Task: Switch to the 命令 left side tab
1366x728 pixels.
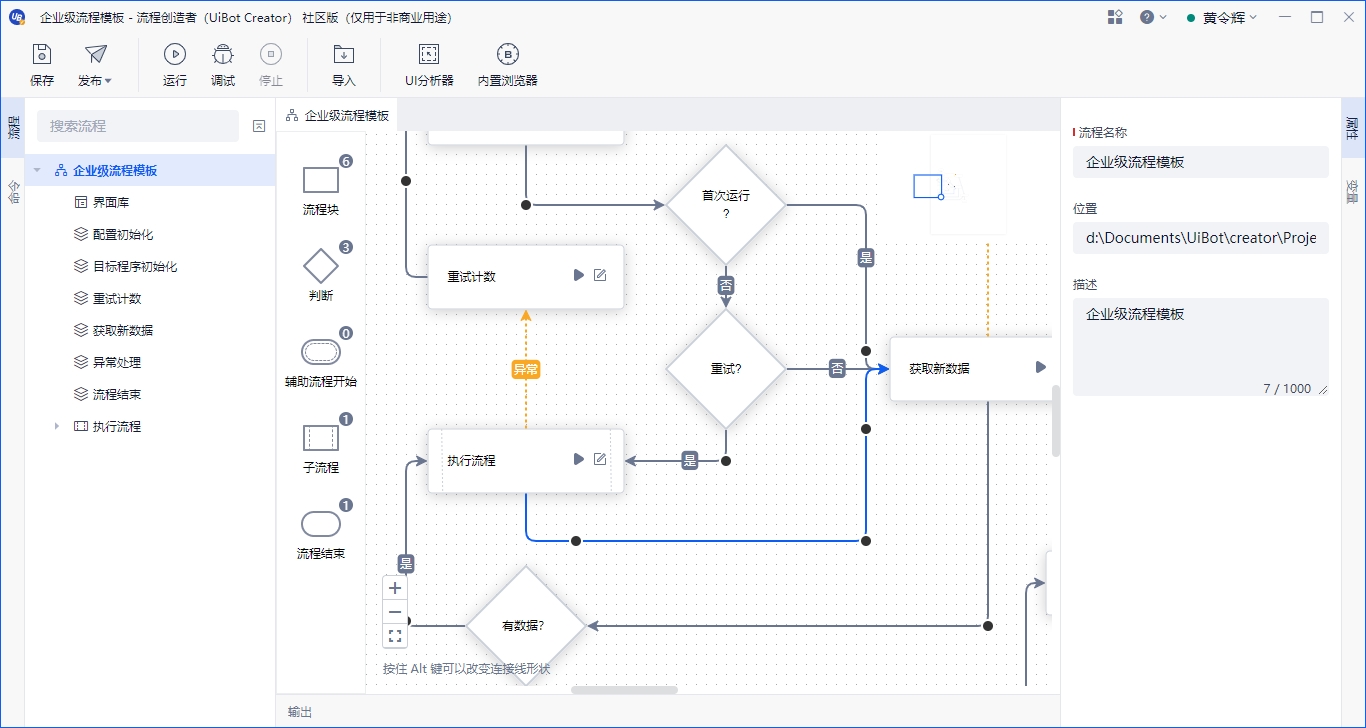Action: click(13, 190)
